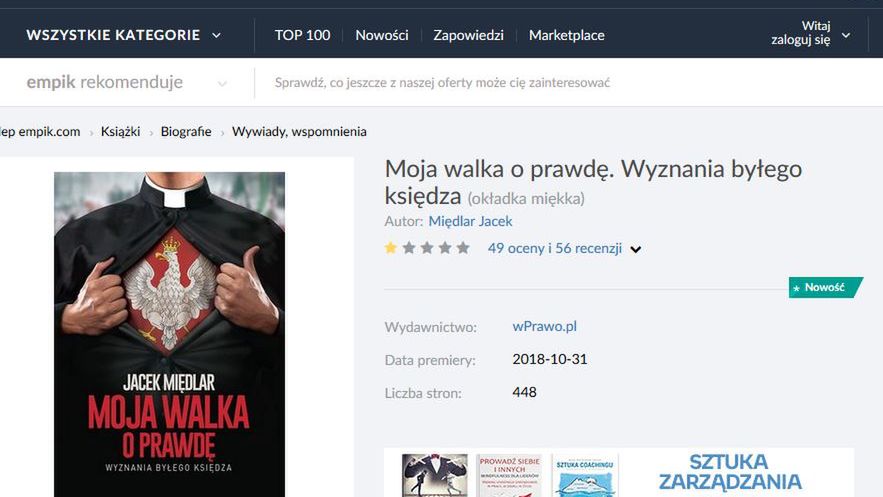Go to the Nowości section
Image resolution: width=883 pixels, height=497 pixels.
point(382,35)
